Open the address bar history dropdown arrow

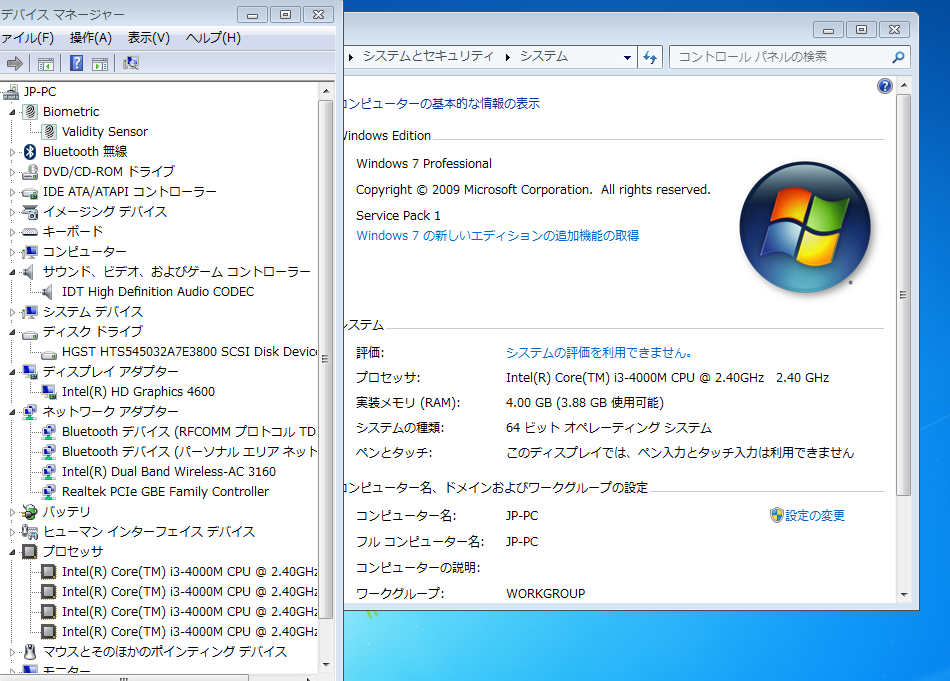pyautogui.click(x=627, y=58)
